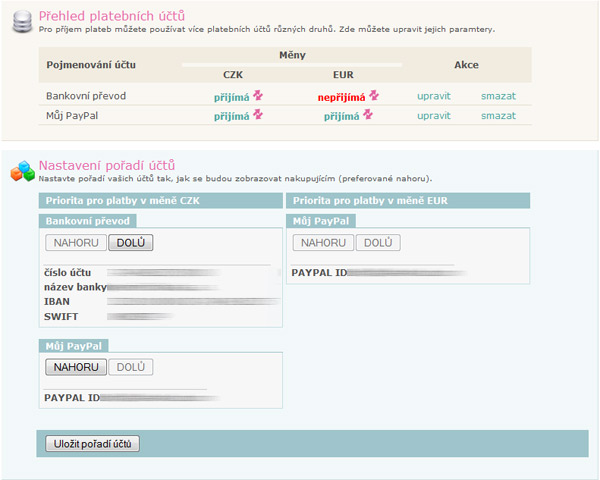Click the colored cubes icon beside Nastavení pořadí účtů
The image size is (600, 480).
click(x=22, y=171)
